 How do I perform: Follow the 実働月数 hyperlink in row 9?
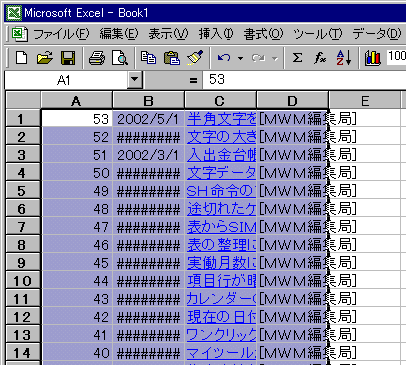[x=221, y=263]
